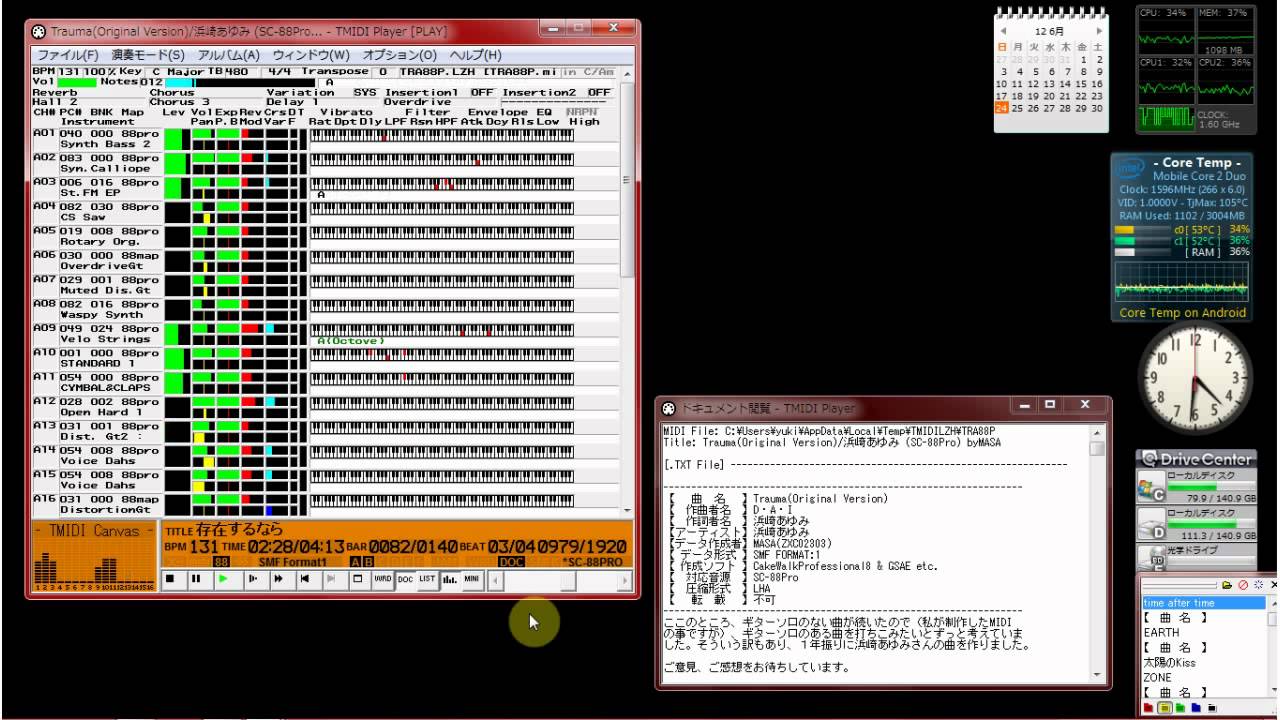Switch to MINI player mode
The image size is (1280, 720).
(471, 578)
